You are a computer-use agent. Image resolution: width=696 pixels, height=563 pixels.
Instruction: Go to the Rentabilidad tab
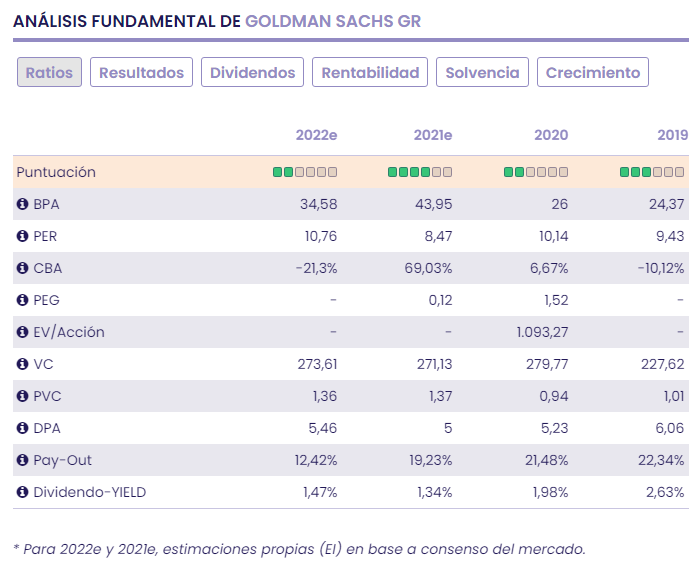(x=370, y=72)
